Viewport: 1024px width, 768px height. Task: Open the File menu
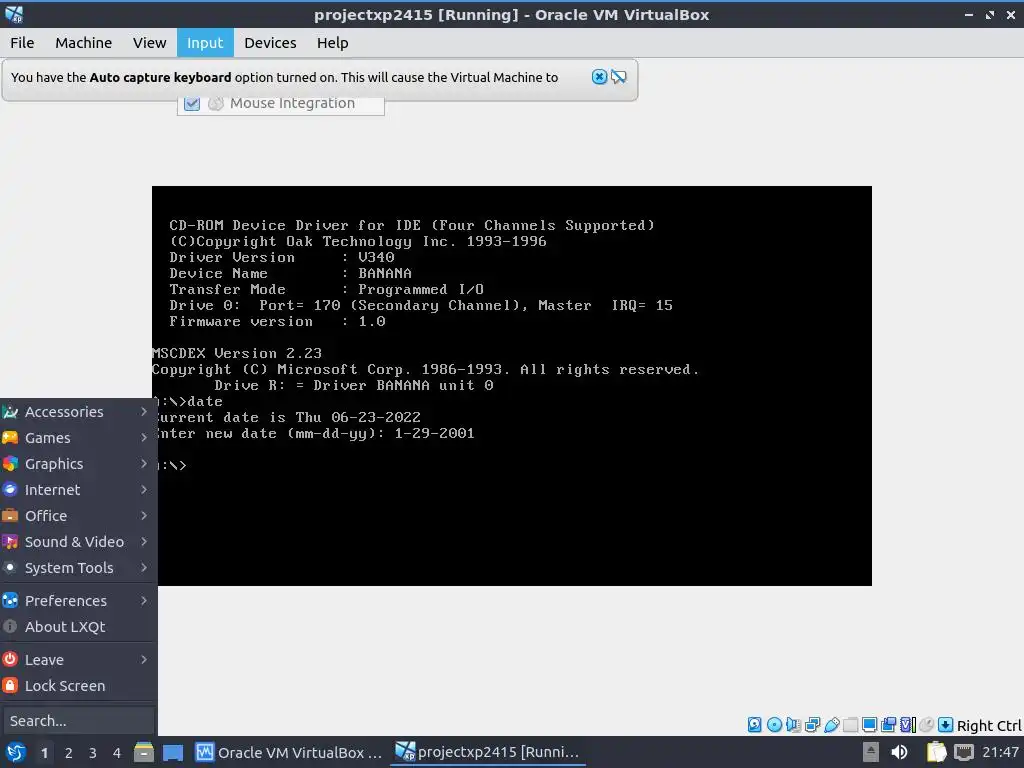point(22,43)
